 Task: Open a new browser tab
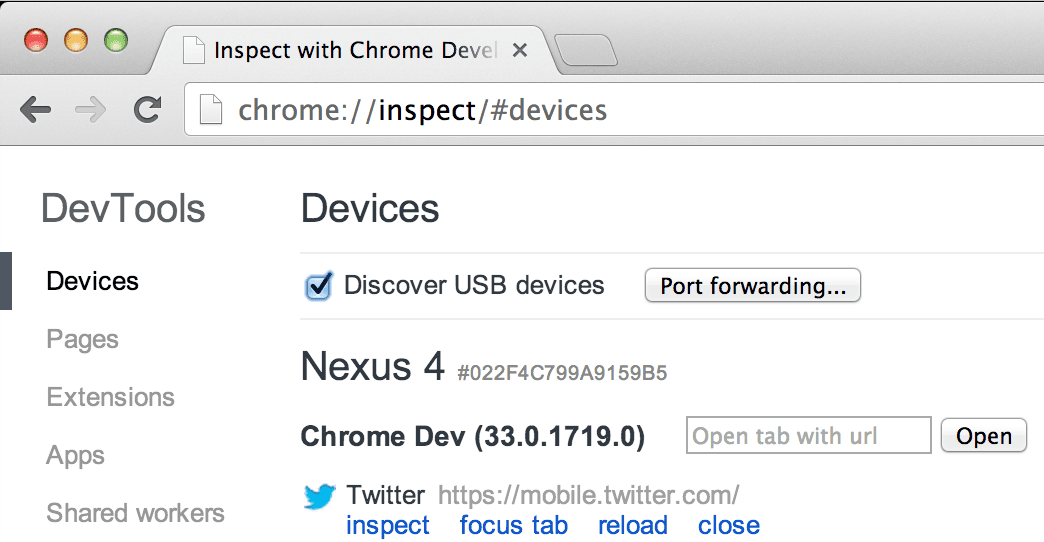click(x=585, y=52)
